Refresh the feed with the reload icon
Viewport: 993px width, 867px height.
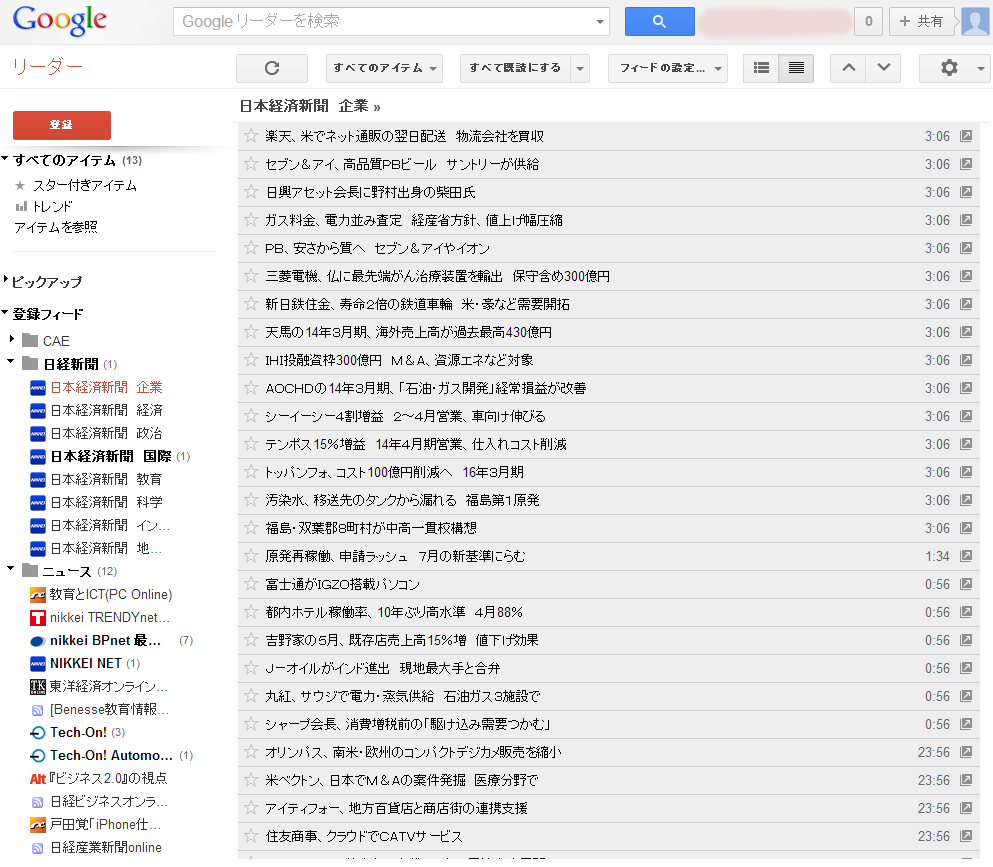click(272, 68)
